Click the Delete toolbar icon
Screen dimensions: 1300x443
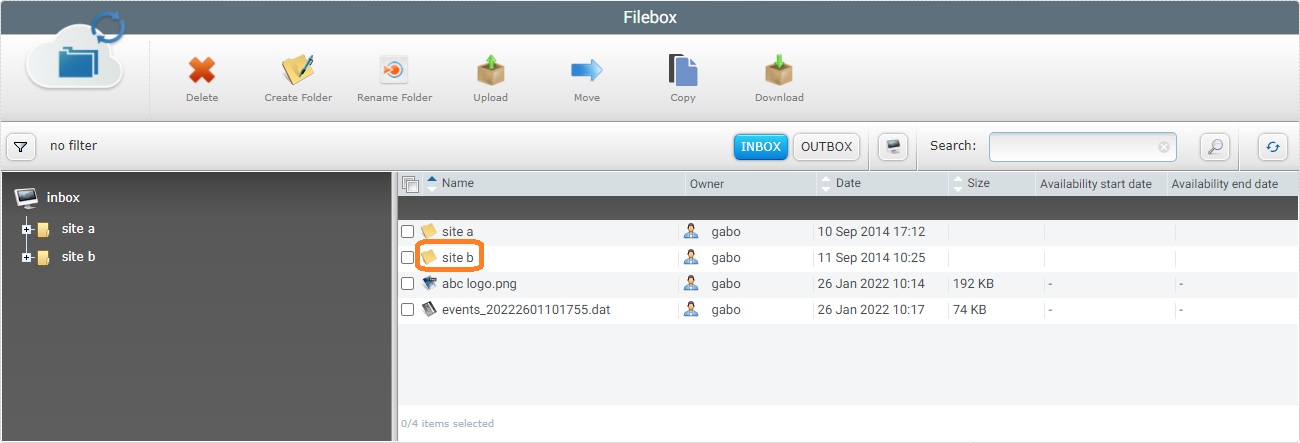point(202,70)
